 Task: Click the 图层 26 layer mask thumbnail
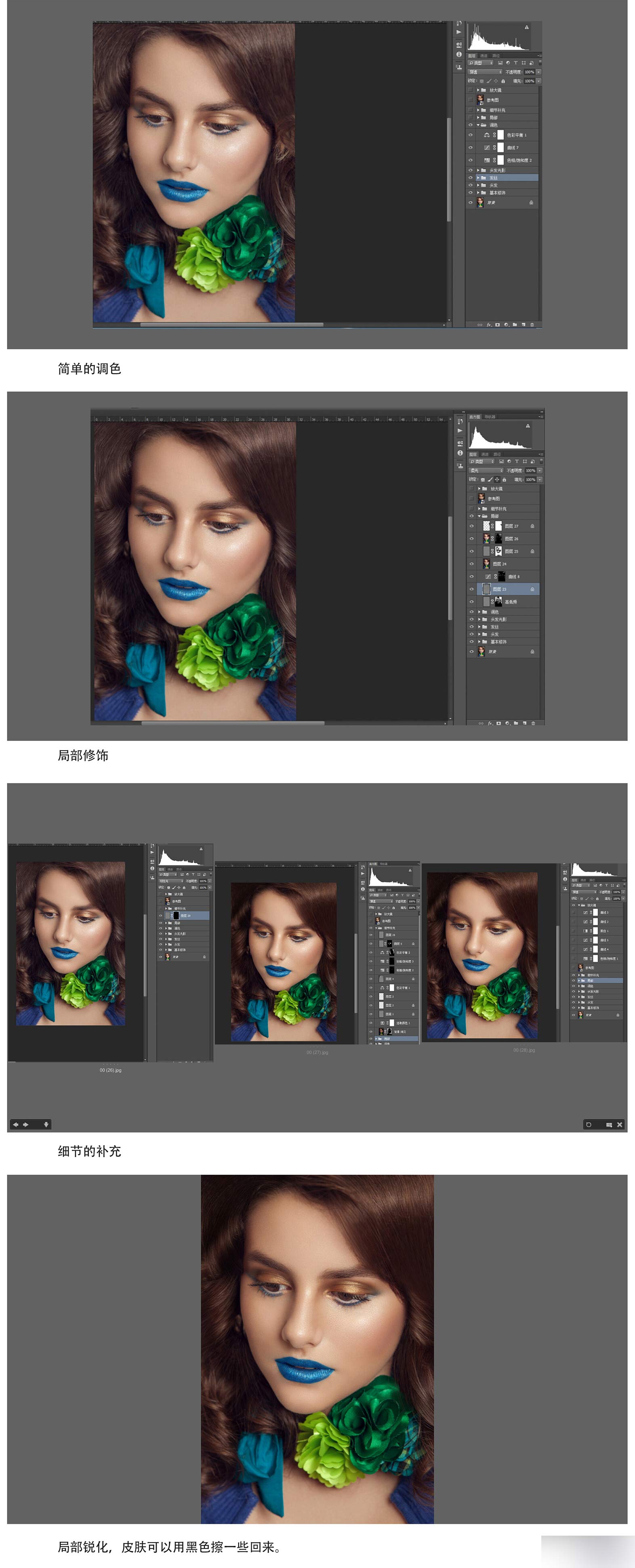[498, 539]
